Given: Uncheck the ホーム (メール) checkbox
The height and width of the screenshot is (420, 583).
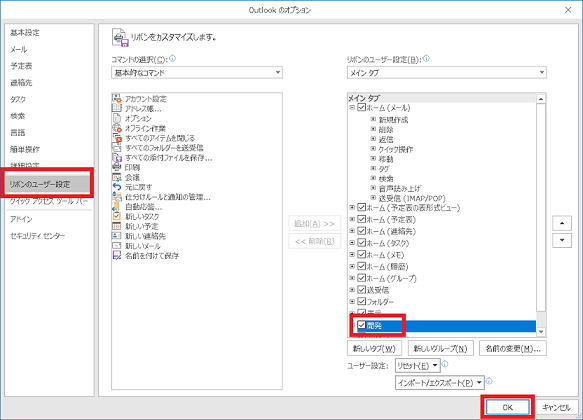Looking at the screenshot, I should pyautogui.click(x=361, y=107).
